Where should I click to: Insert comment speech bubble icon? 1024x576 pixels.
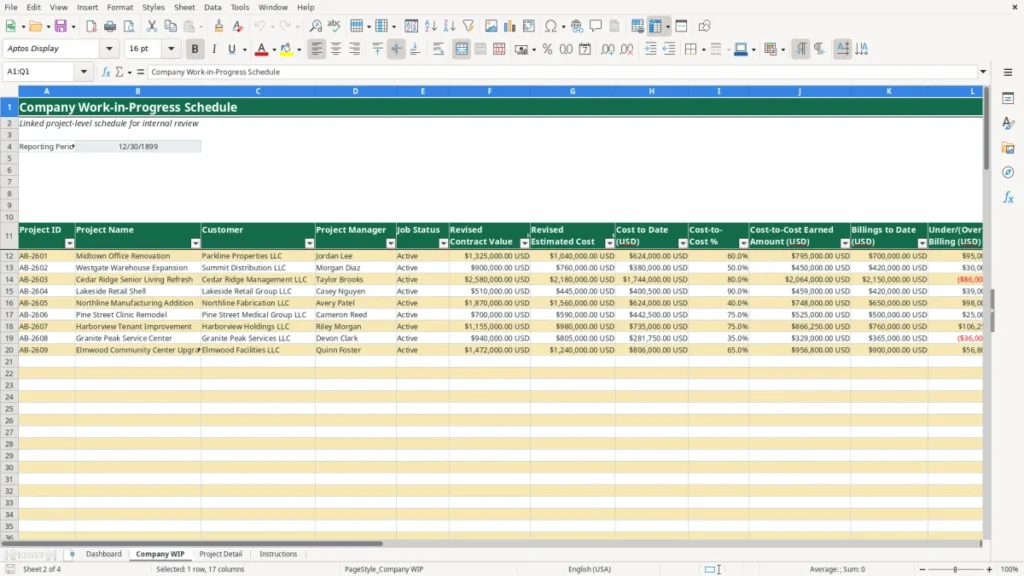pyautogui.click(x=596, y=26)
